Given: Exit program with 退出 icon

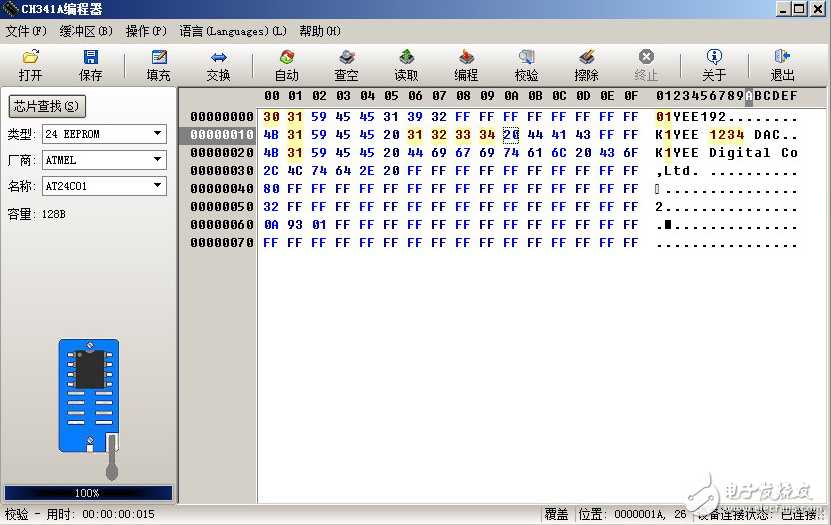Looking at the screenshot, I should (x=782, y=65).
